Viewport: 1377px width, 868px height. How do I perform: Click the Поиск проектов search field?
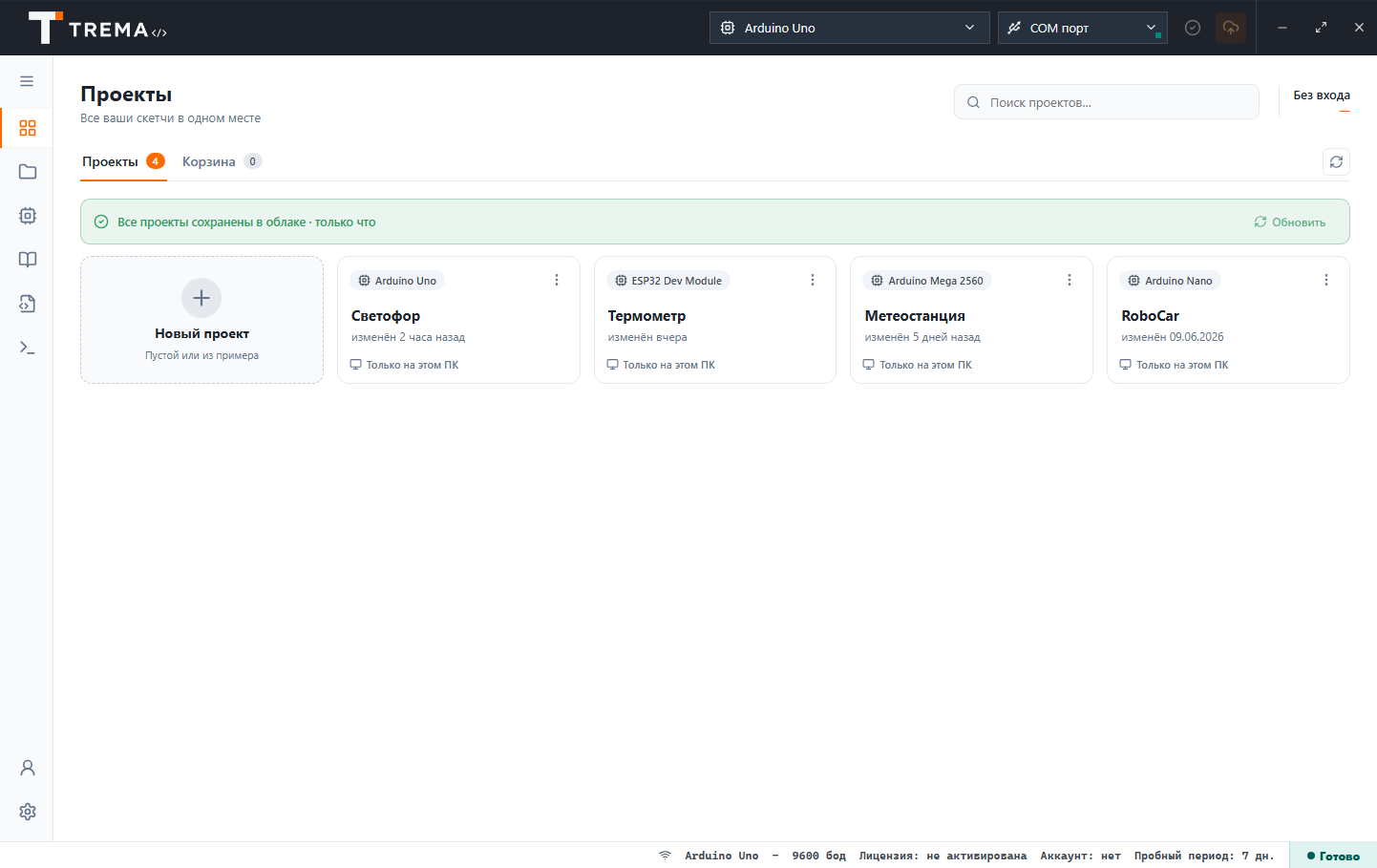(x=1107, y=102)
